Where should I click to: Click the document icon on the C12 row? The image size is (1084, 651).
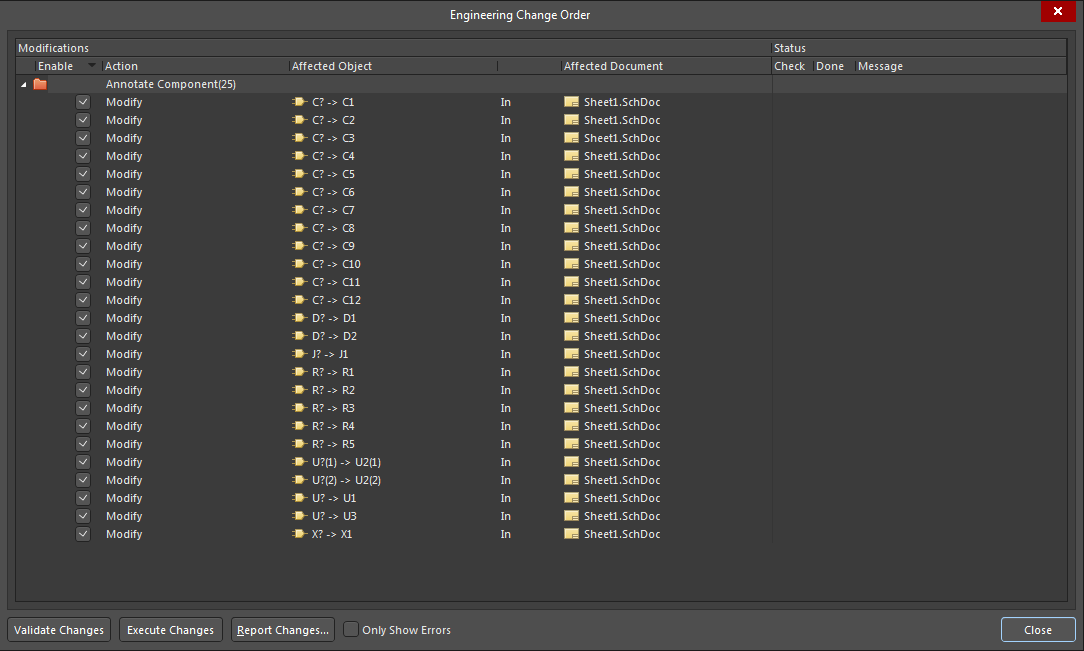point(570,300)
